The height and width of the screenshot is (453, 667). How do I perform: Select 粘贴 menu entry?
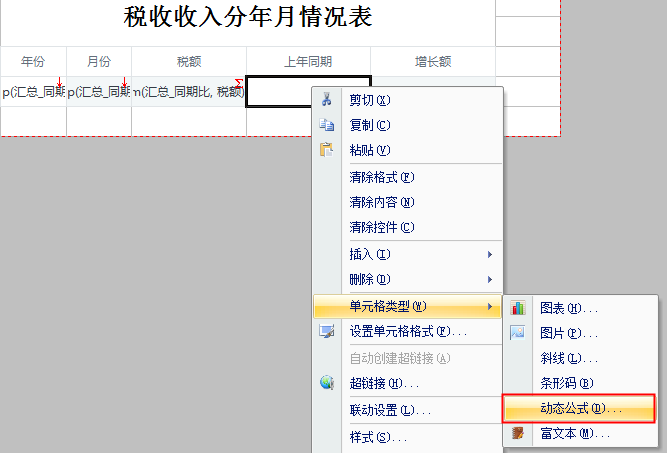[x=408, y=150]
